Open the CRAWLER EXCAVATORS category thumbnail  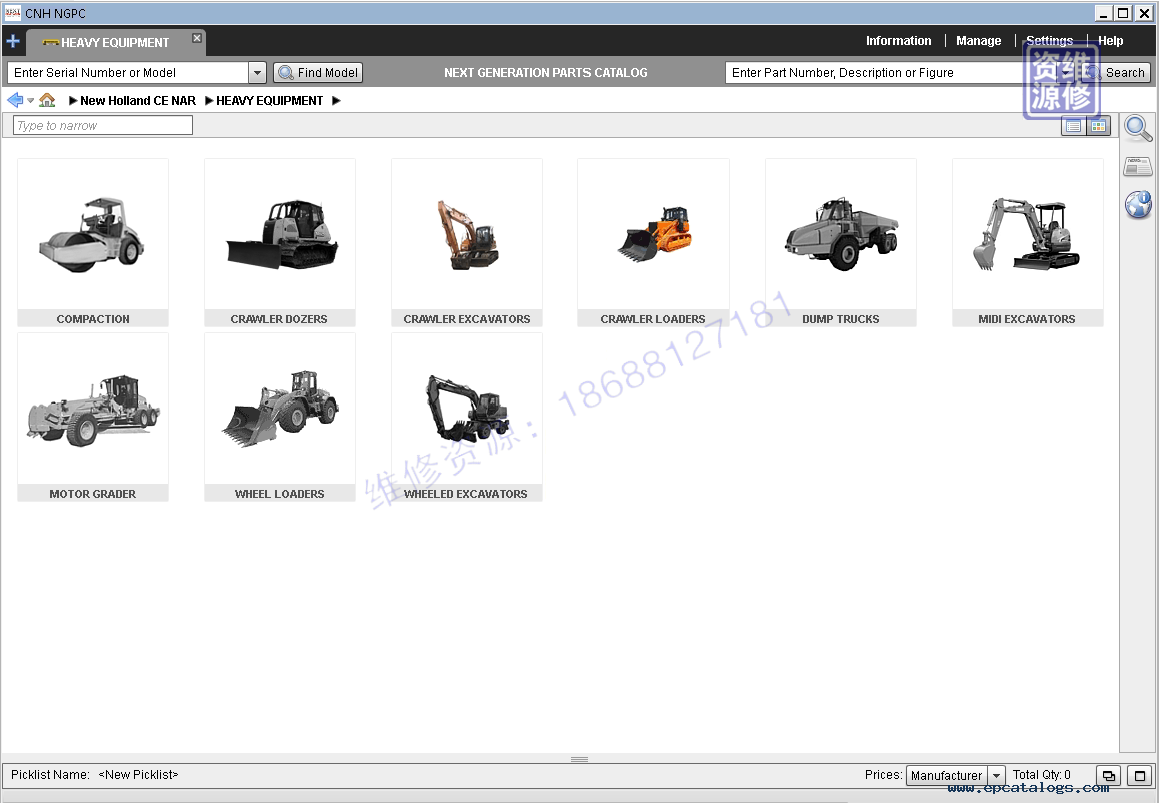click(467, 242)
